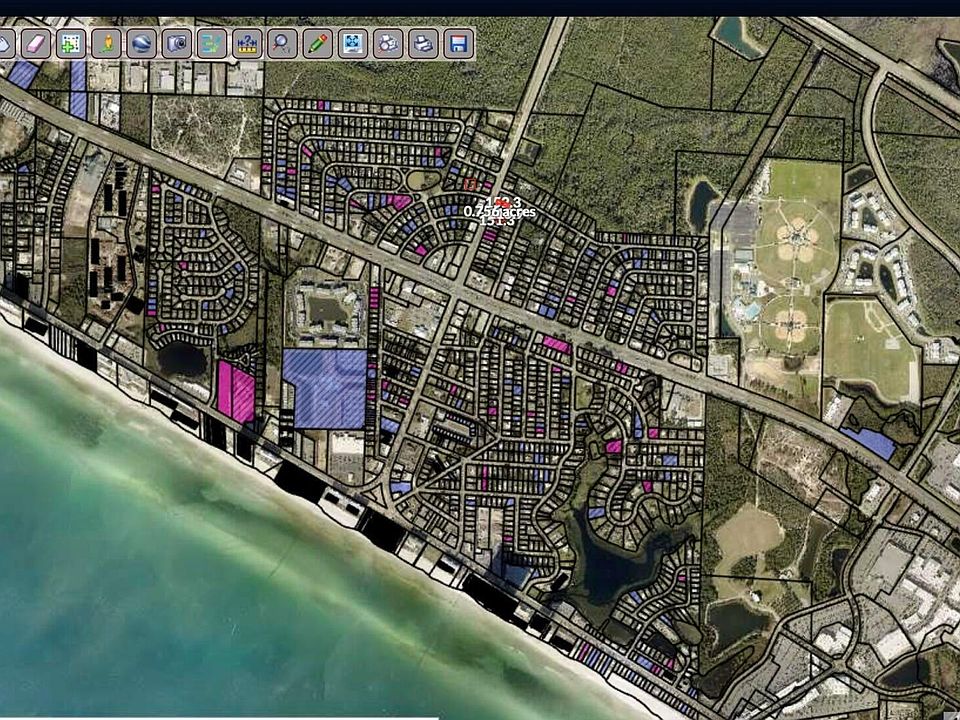960x720 pixels.
Task: Select the Eraser tool
Action: coord(35,43)
